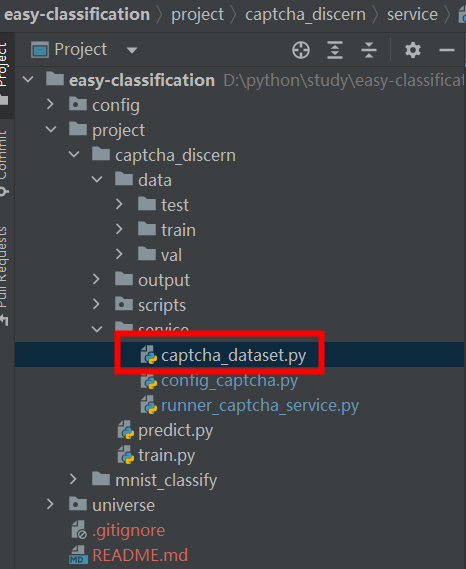Hide the Project tool window with minus icon

[447, 50]
